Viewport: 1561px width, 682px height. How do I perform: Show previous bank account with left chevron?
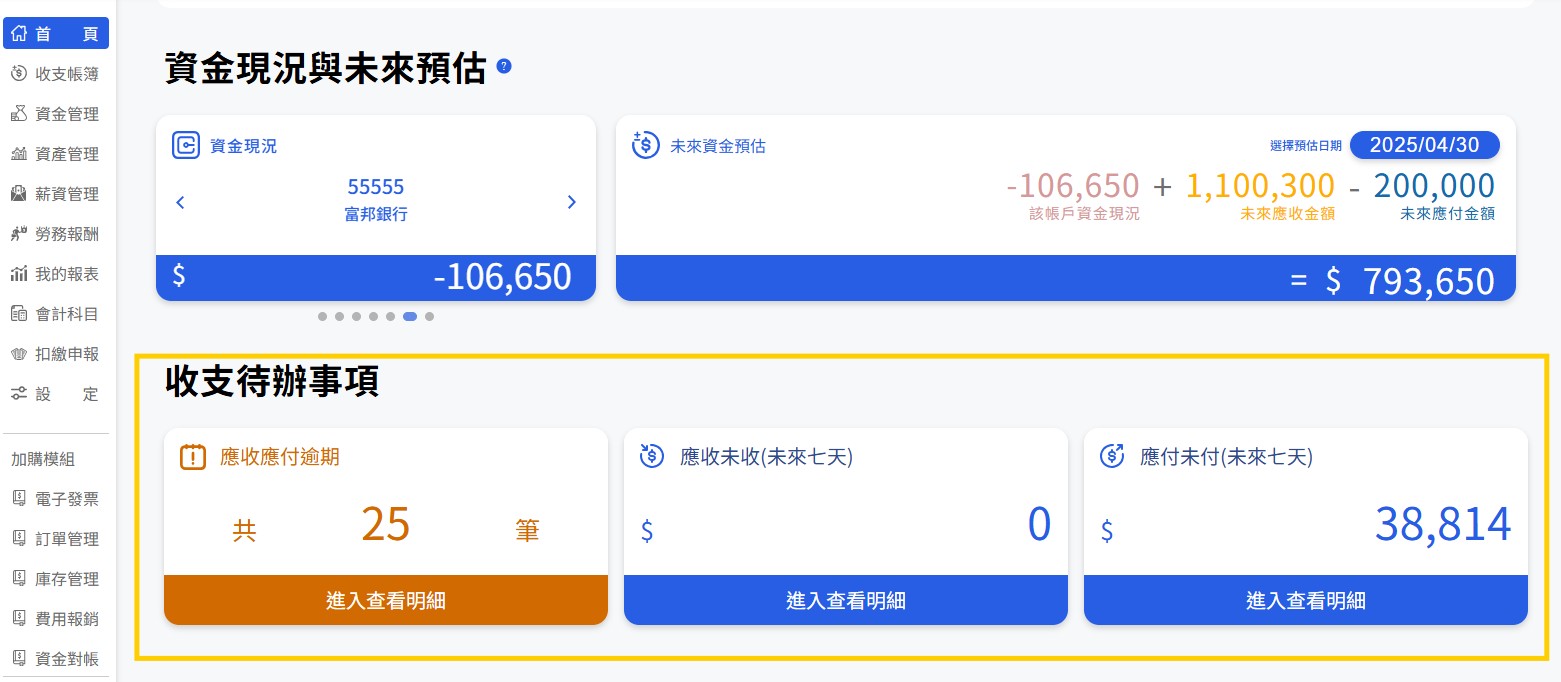point(180,202)
